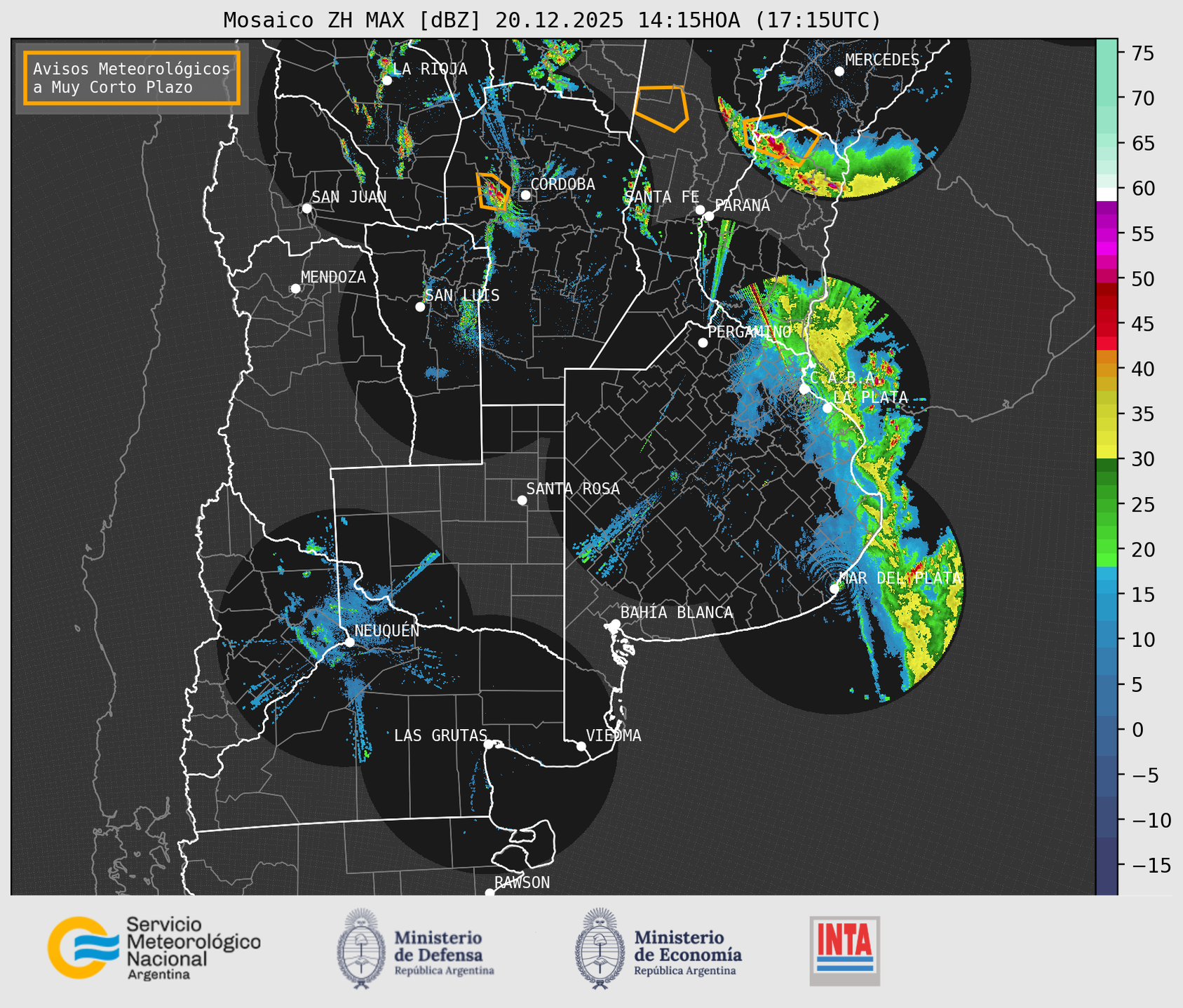
Task: Click the SAN LUIS city label
Action: (463, 295)
